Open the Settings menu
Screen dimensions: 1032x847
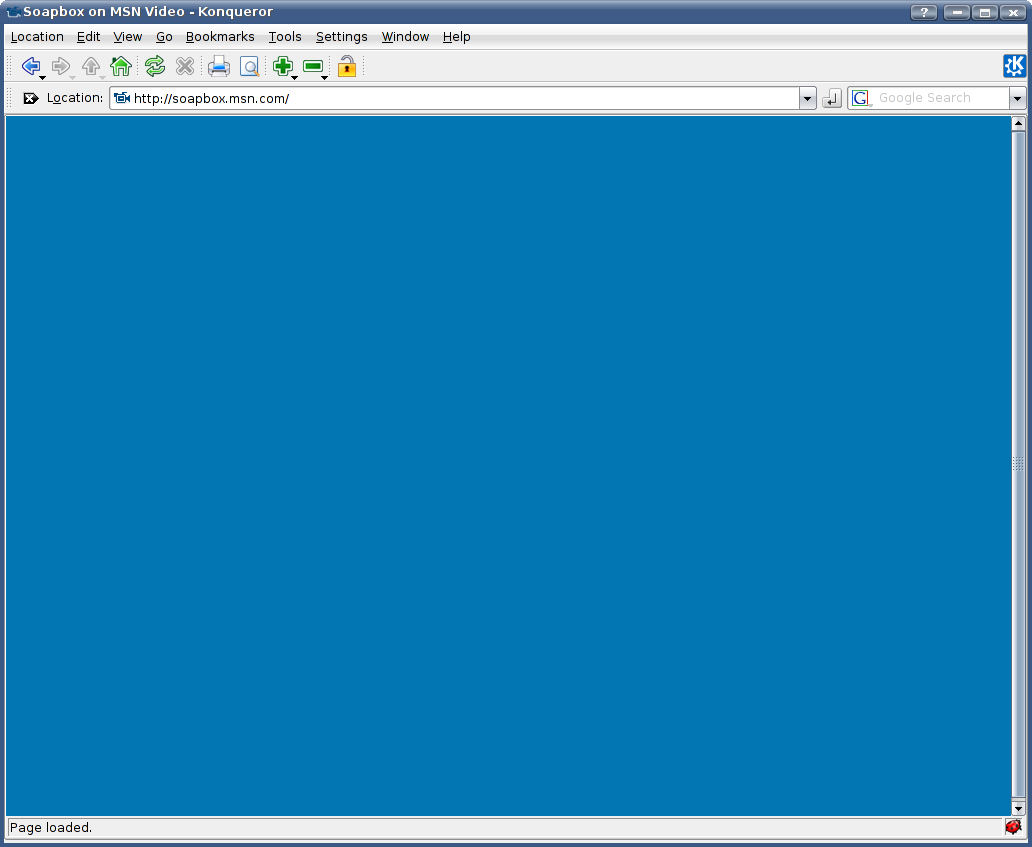342,37
